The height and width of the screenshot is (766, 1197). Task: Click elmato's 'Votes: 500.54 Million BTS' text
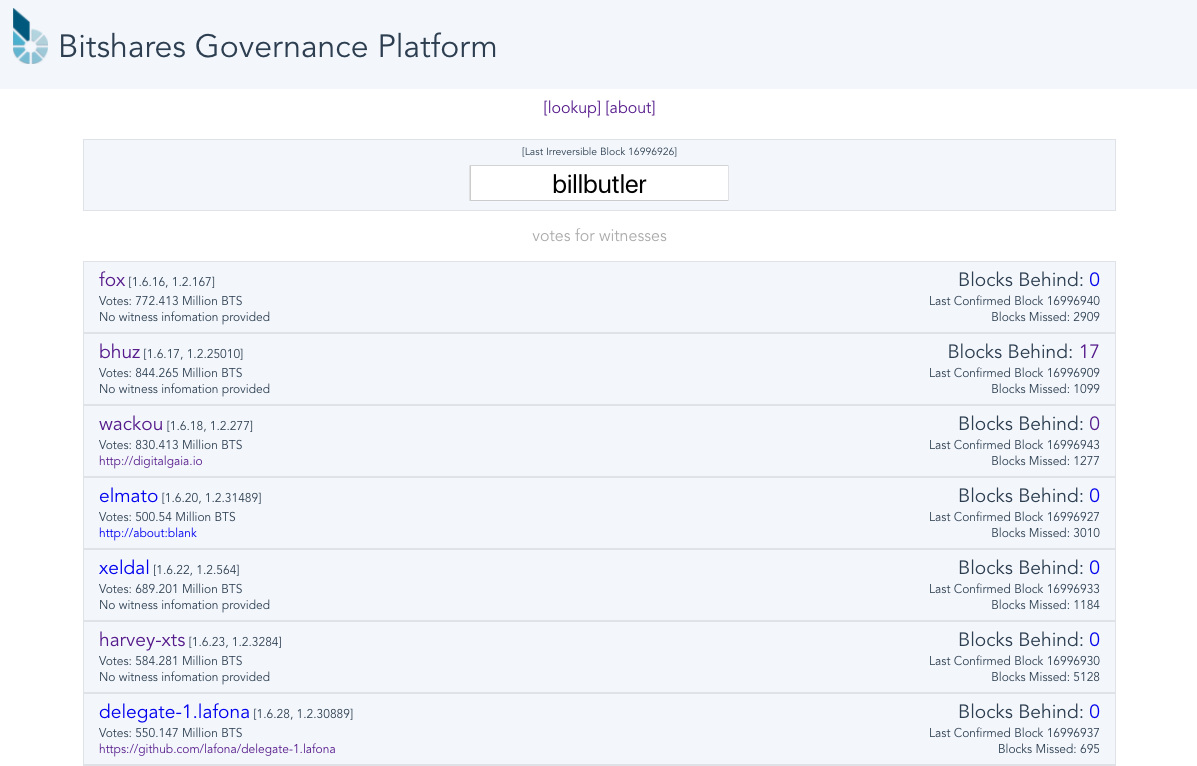(167, 517)
